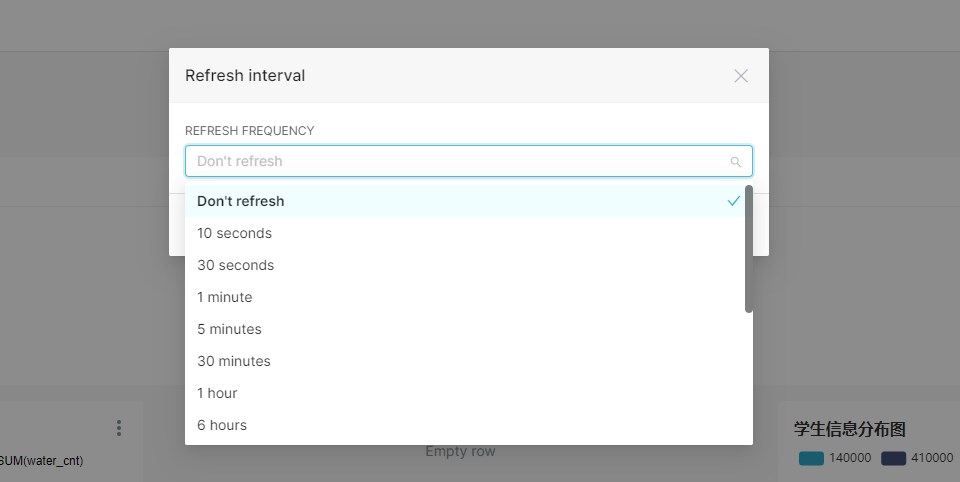Click the magnifier icon in frequency field
Viewport: 960px width, 482px height.
click(x=736, y=162)
